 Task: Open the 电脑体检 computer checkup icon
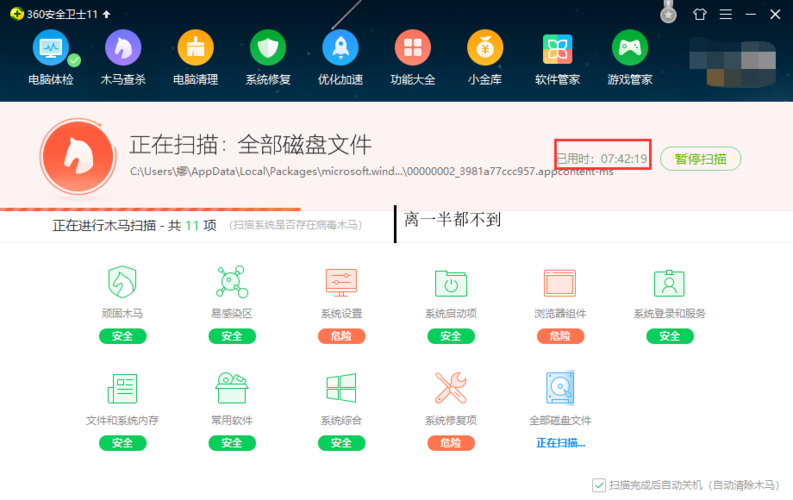[x=51, y=48]
